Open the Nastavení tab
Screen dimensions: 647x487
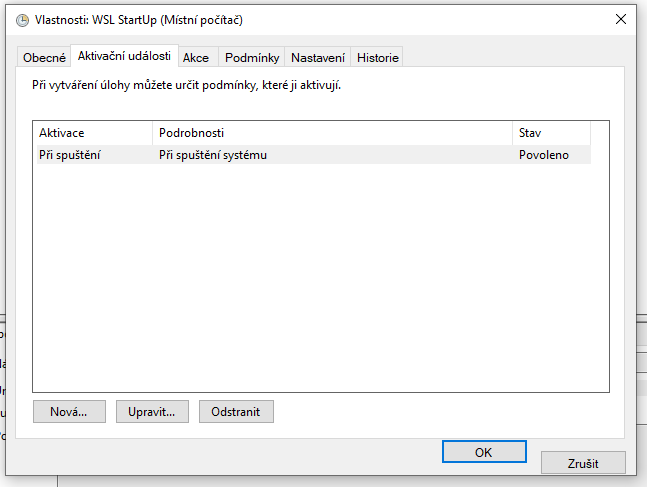[318, 58]
